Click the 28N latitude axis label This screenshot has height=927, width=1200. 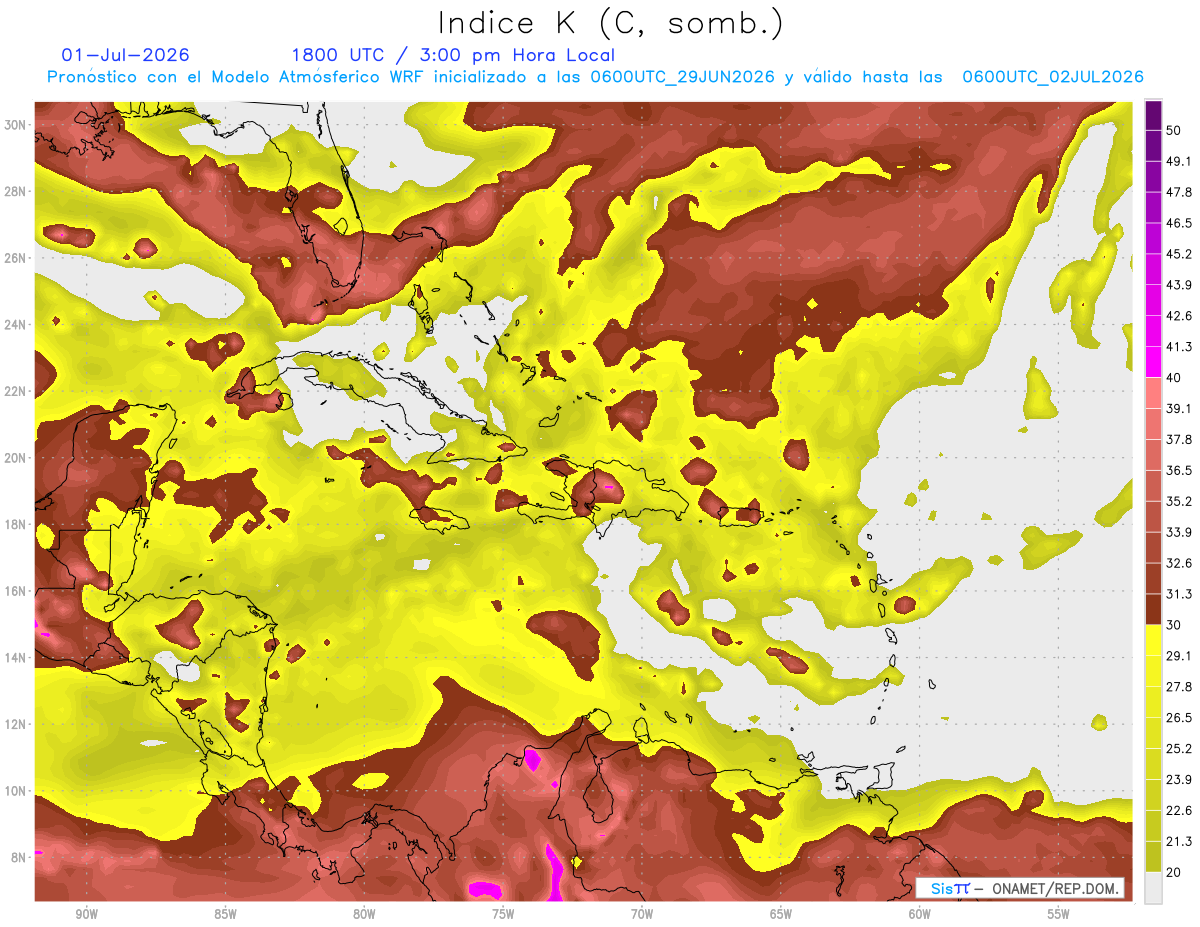(16, 191)
